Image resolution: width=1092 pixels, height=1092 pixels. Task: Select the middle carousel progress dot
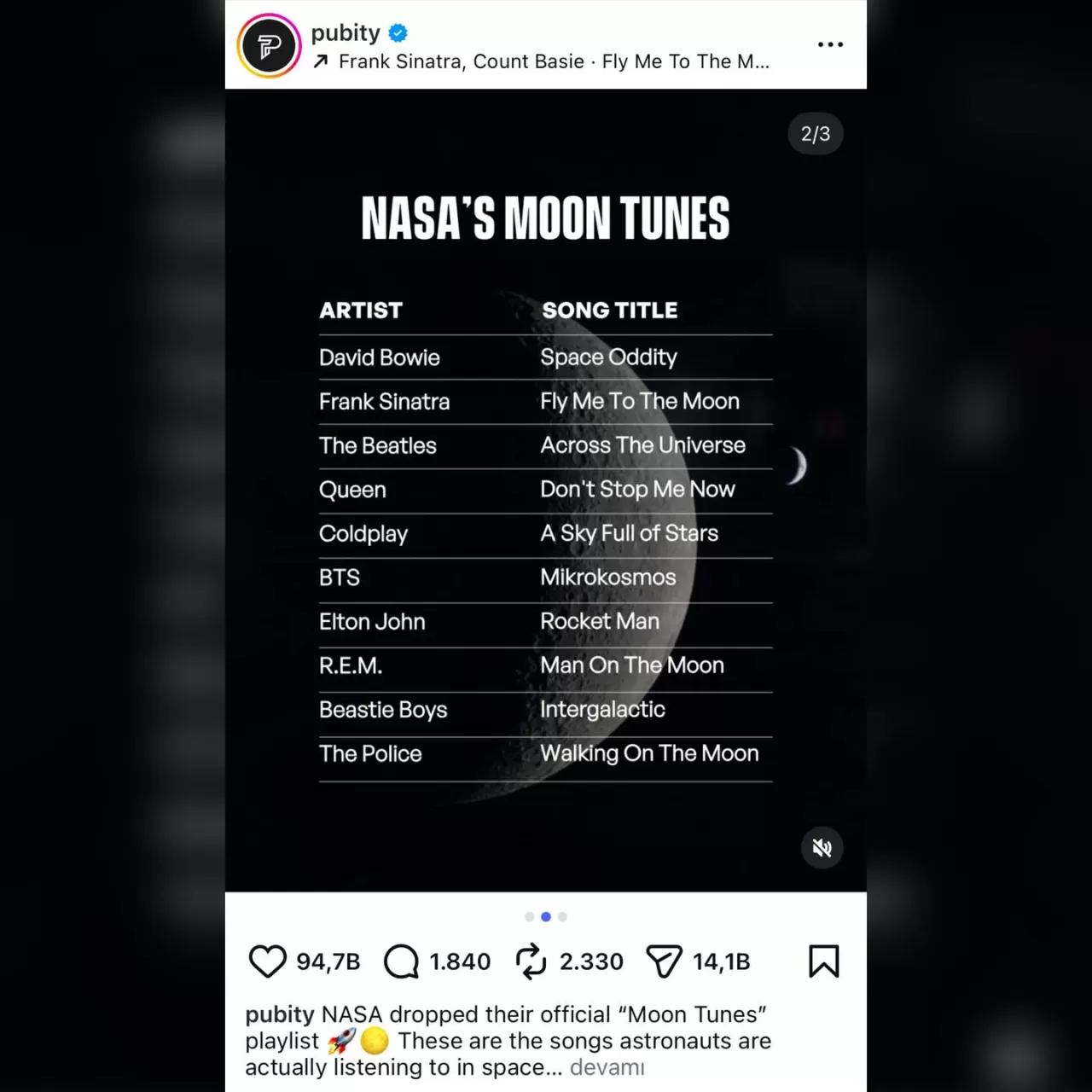(x=546, y=916)
